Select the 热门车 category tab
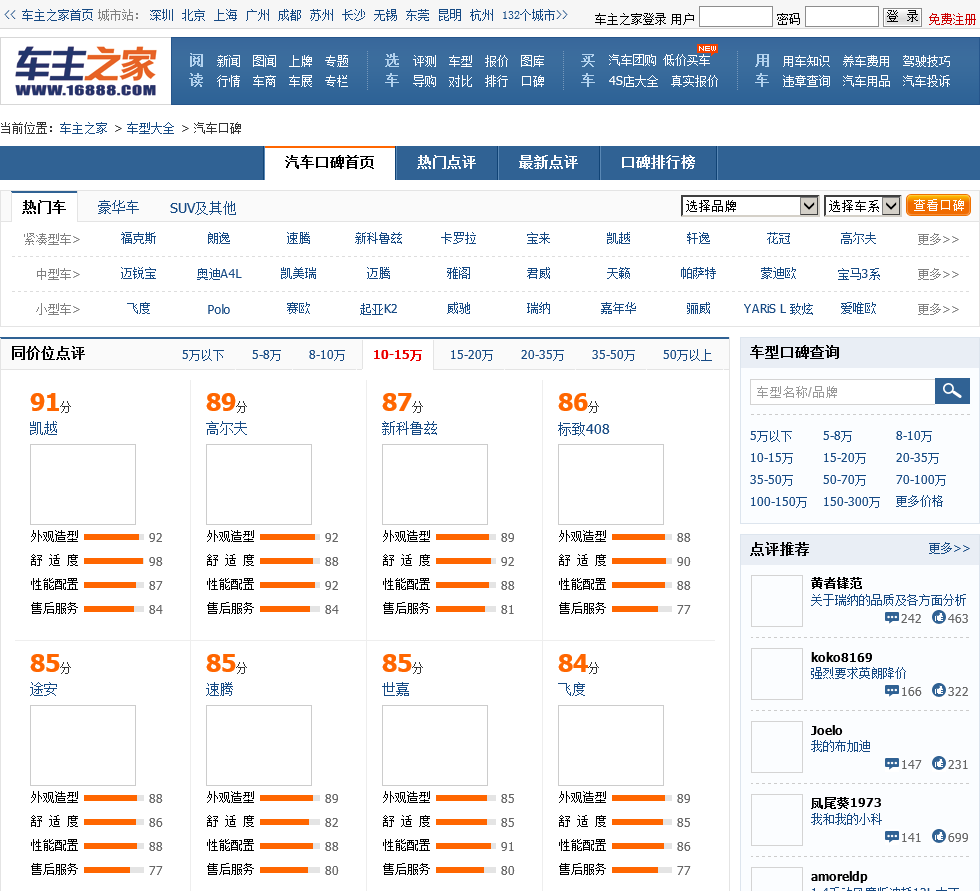 [x=44, y=207]
